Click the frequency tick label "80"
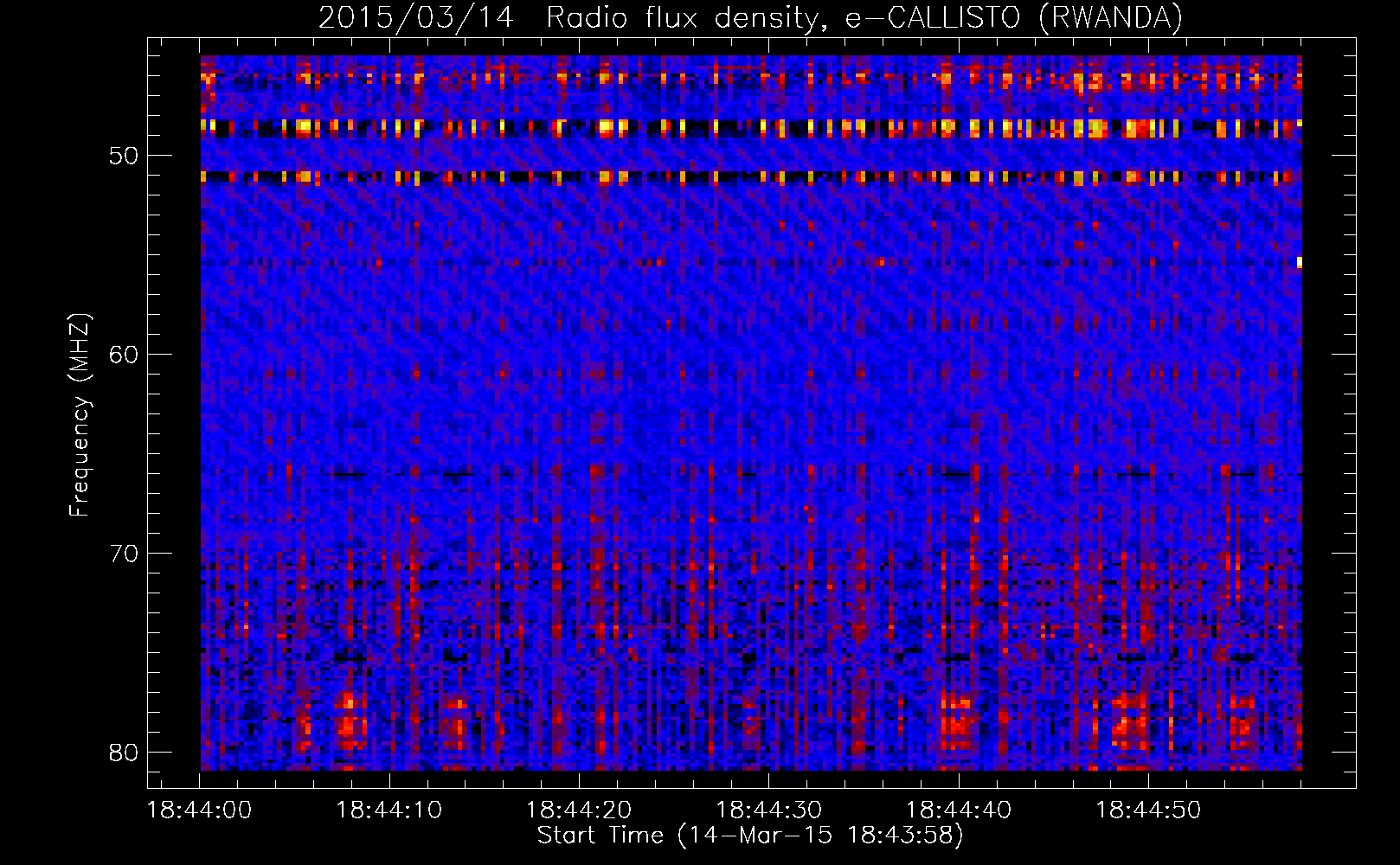The width and height of the screenshot is (1400, 865). click(124, 753)
